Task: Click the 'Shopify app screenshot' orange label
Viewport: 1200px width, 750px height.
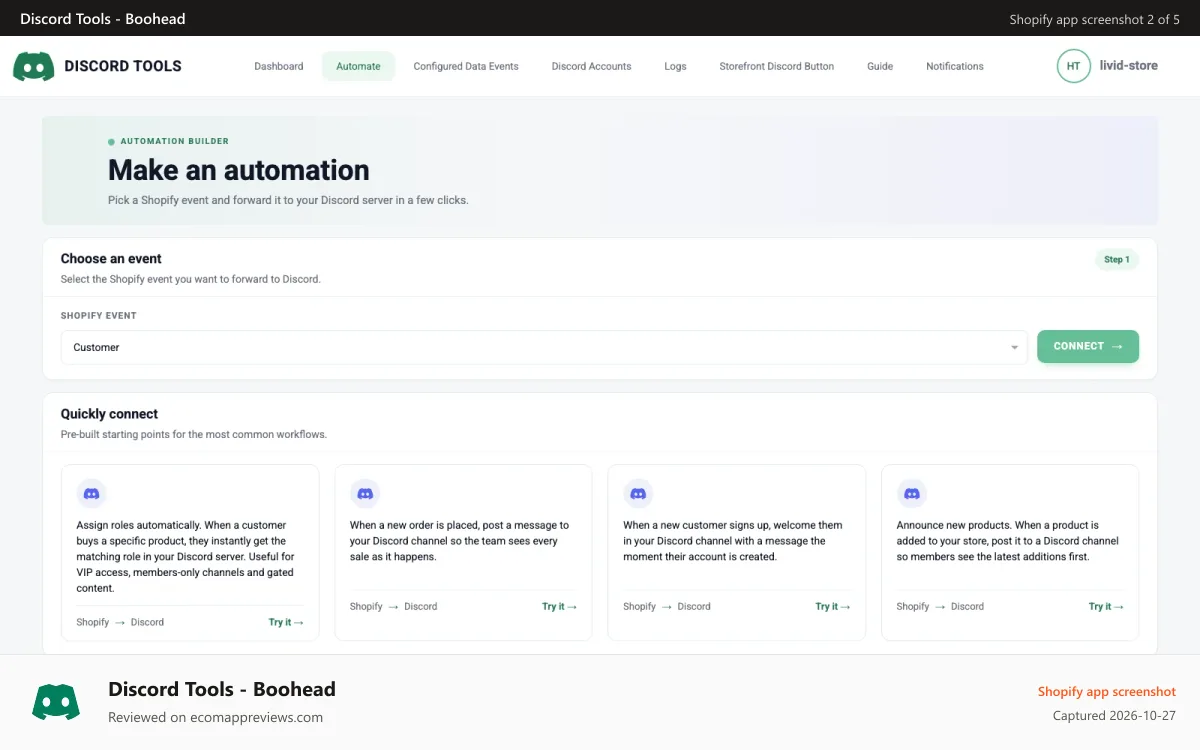Action: tap(1107, 692)
